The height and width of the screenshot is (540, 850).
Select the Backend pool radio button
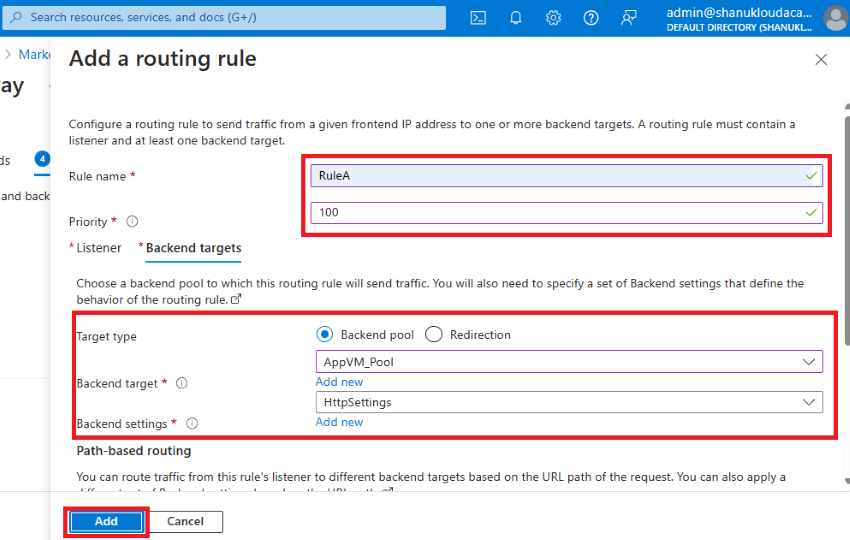[324, 335]
